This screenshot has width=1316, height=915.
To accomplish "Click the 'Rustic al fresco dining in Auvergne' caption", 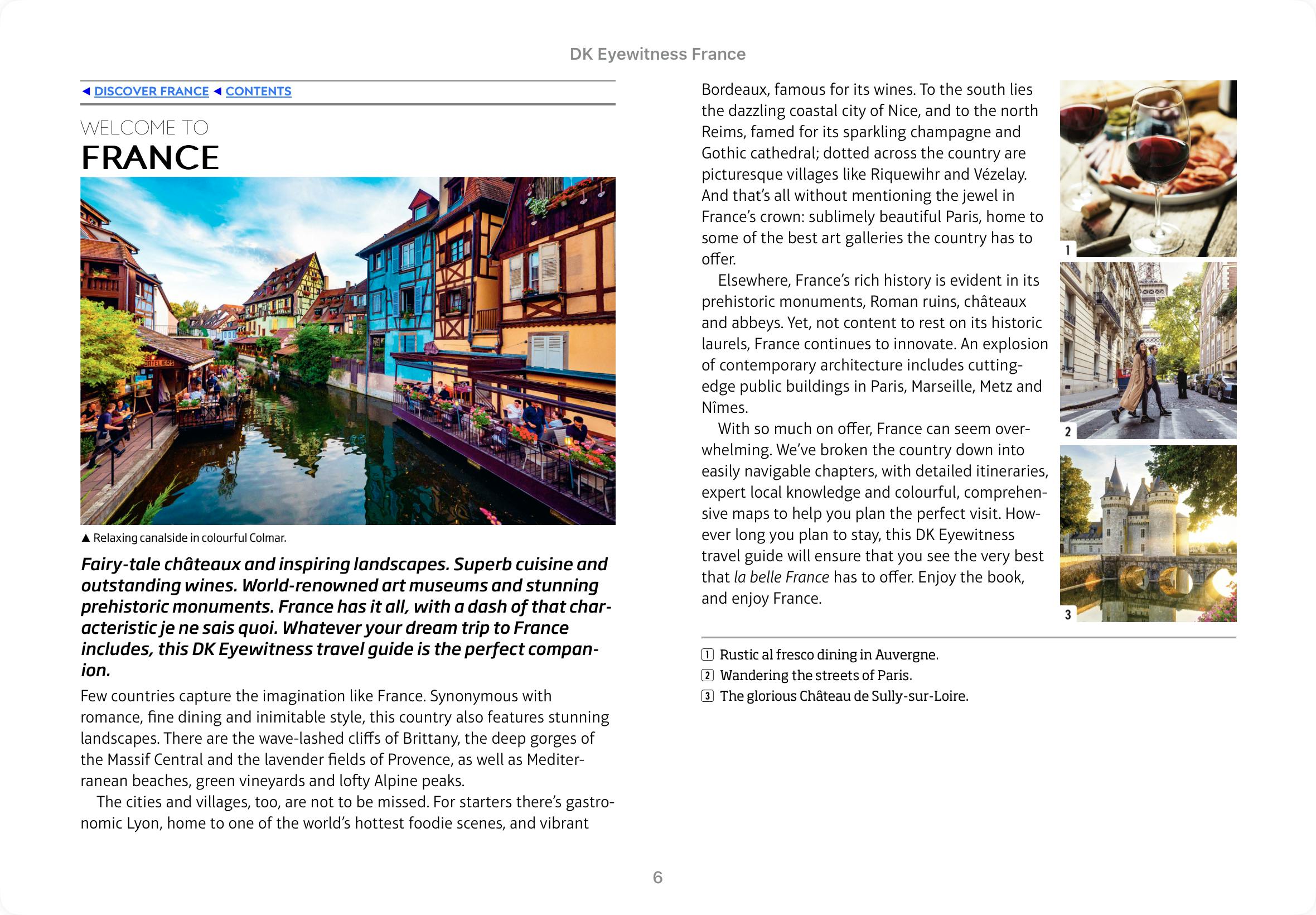I will pos(829,654).
